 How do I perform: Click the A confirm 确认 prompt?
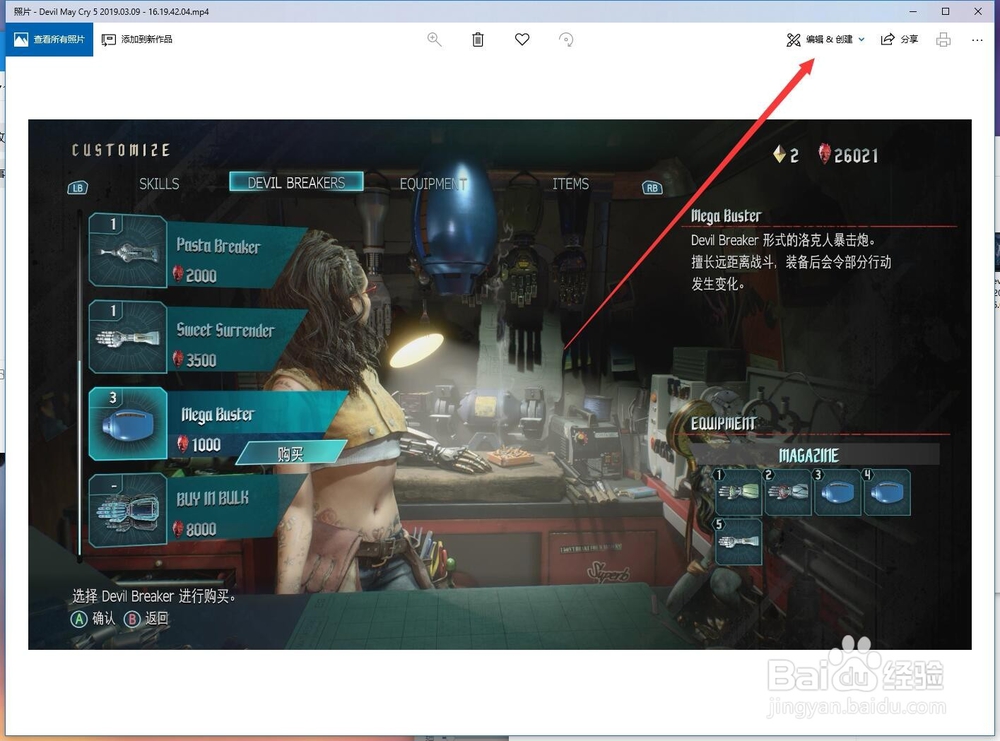(93, 619)
